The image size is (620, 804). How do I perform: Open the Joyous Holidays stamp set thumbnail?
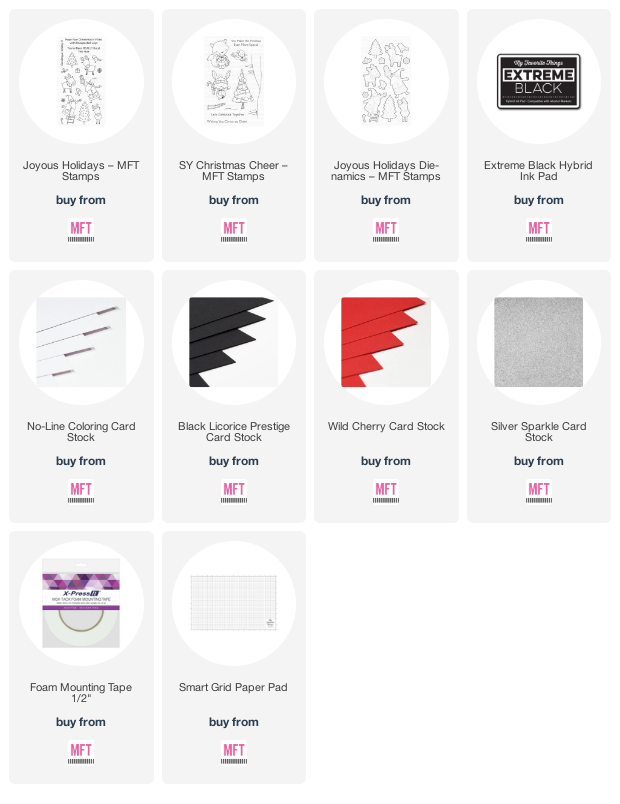pyautogui.click(x=81, y=82)
